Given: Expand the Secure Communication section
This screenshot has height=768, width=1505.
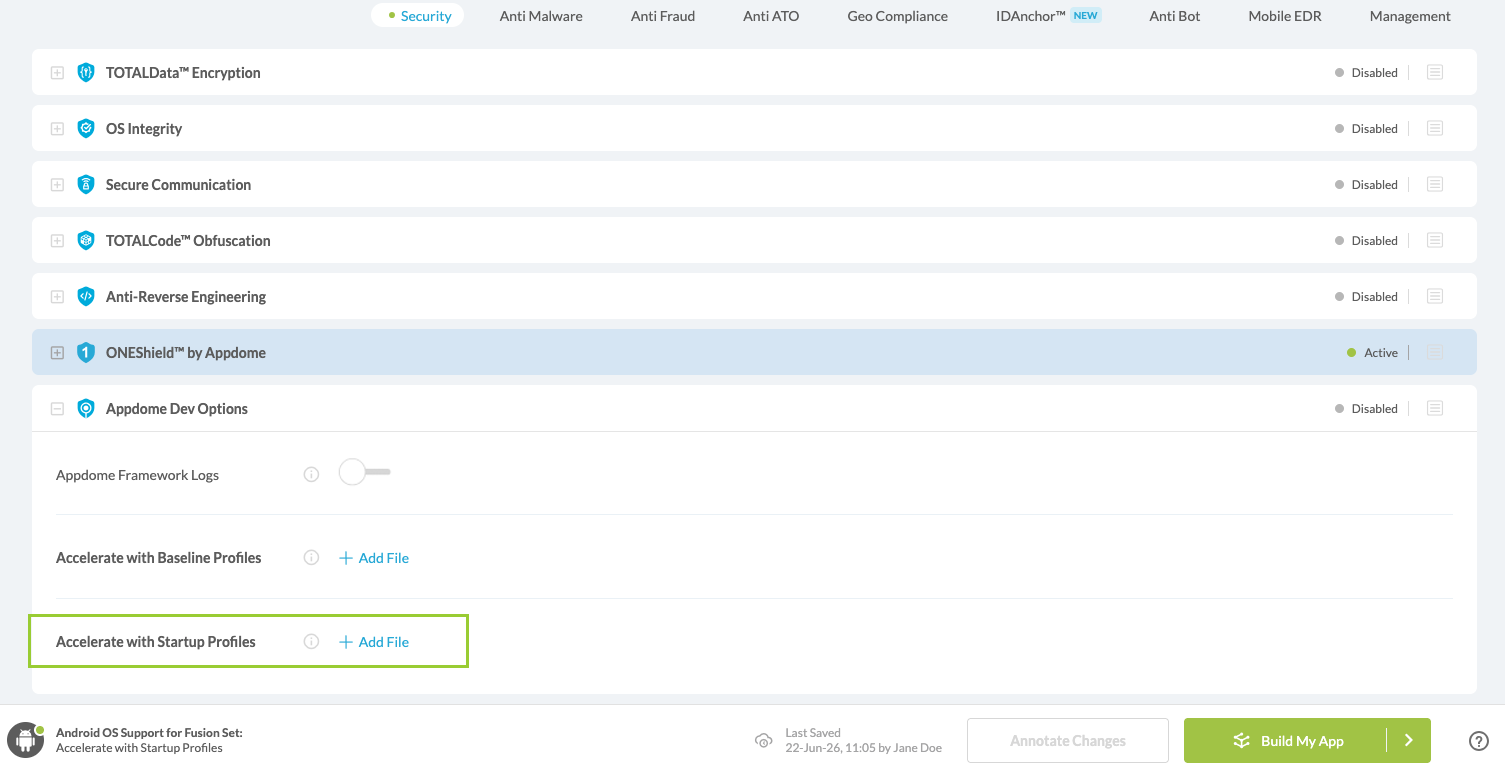Looking at the screenshot, I should (x=57, y=185).
